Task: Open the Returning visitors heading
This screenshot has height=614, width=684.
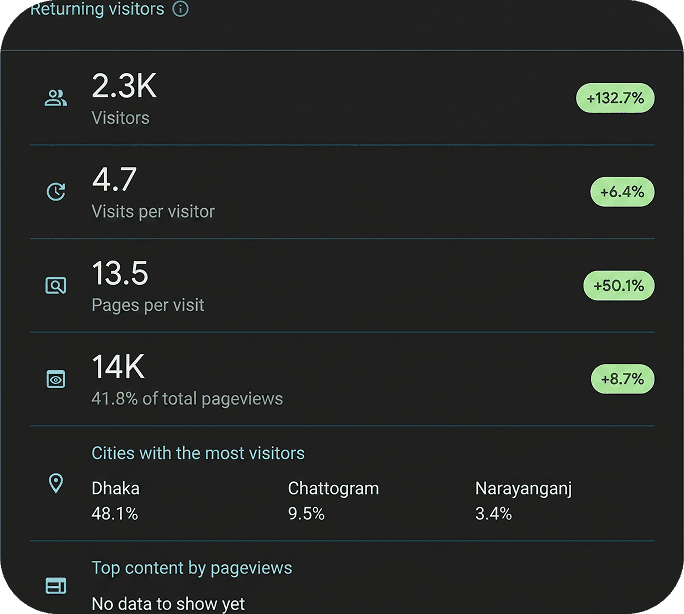Action: coord(97,9)
